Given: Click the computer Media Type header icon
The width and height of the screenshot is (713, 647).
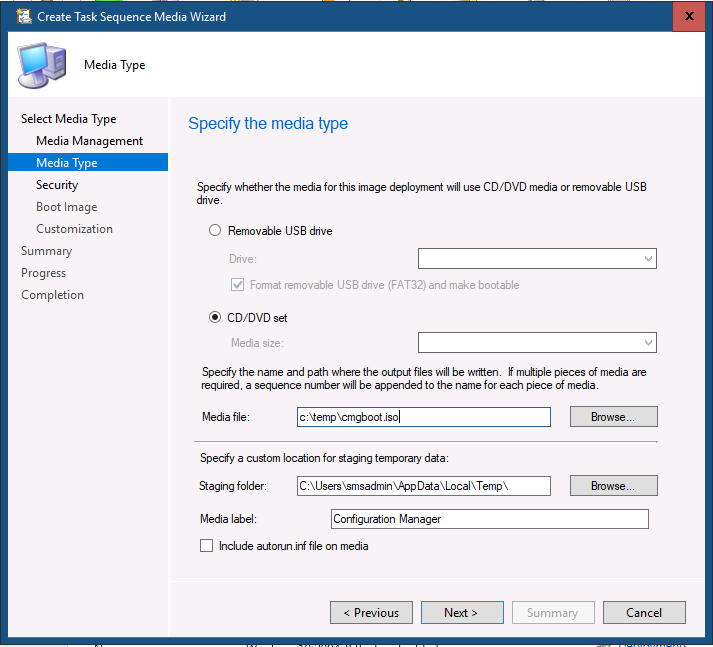Looking at the screenshot, I should [x=42, y=65].
